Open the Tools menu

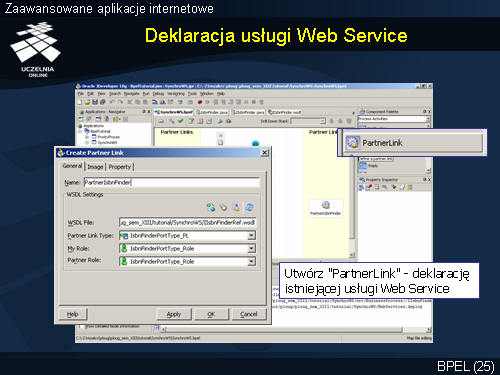192,94
